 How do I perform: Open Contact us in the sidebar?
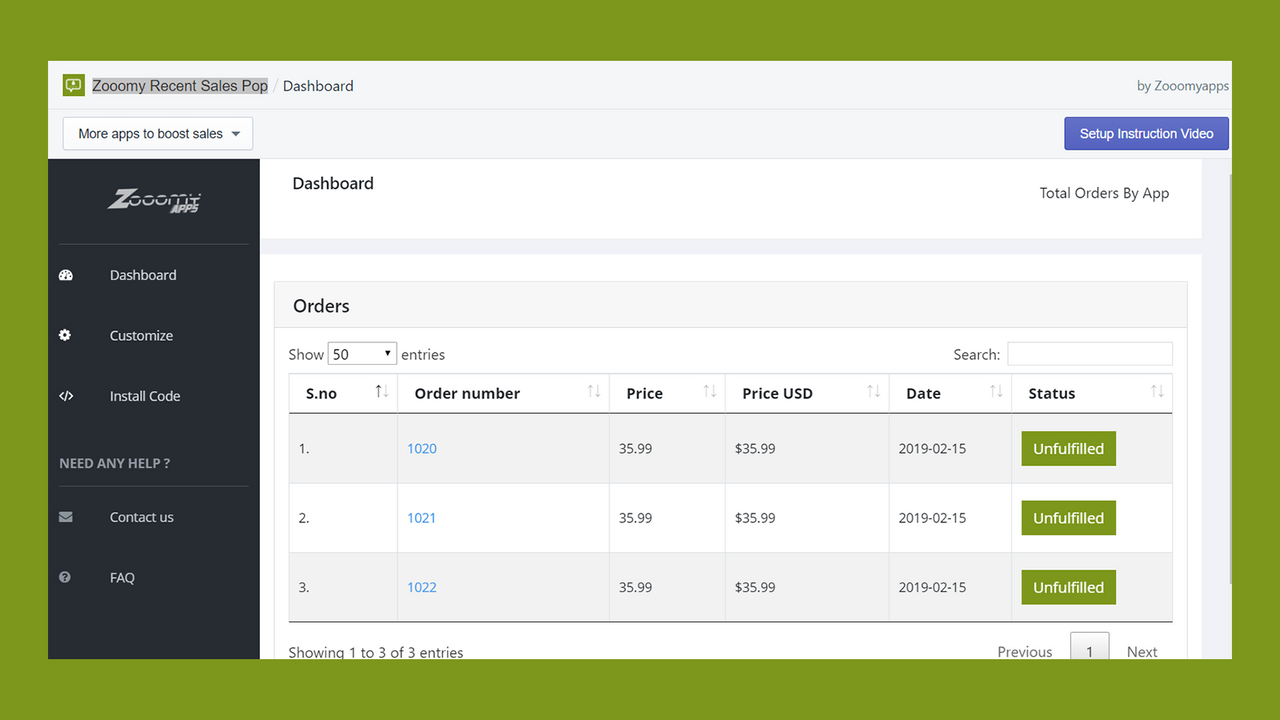141,517
